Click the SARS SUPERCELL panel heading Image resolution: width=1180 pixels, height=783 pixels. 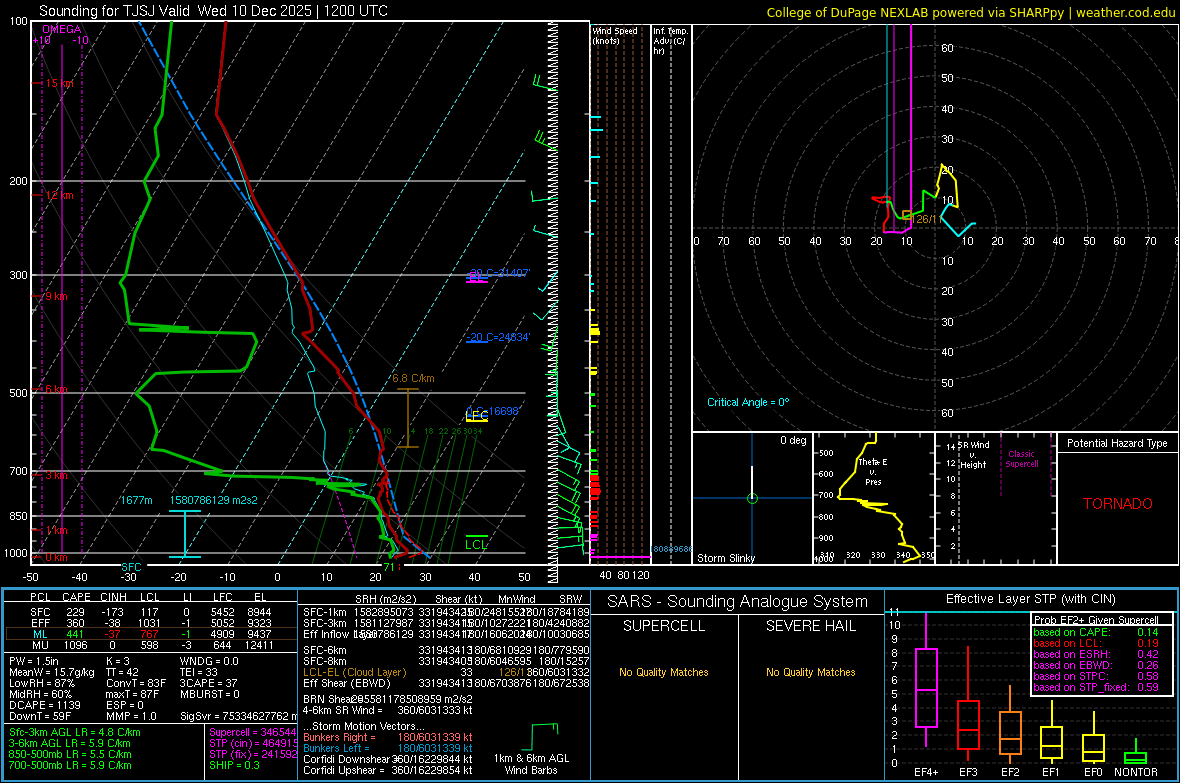click(x=663, y=626)
